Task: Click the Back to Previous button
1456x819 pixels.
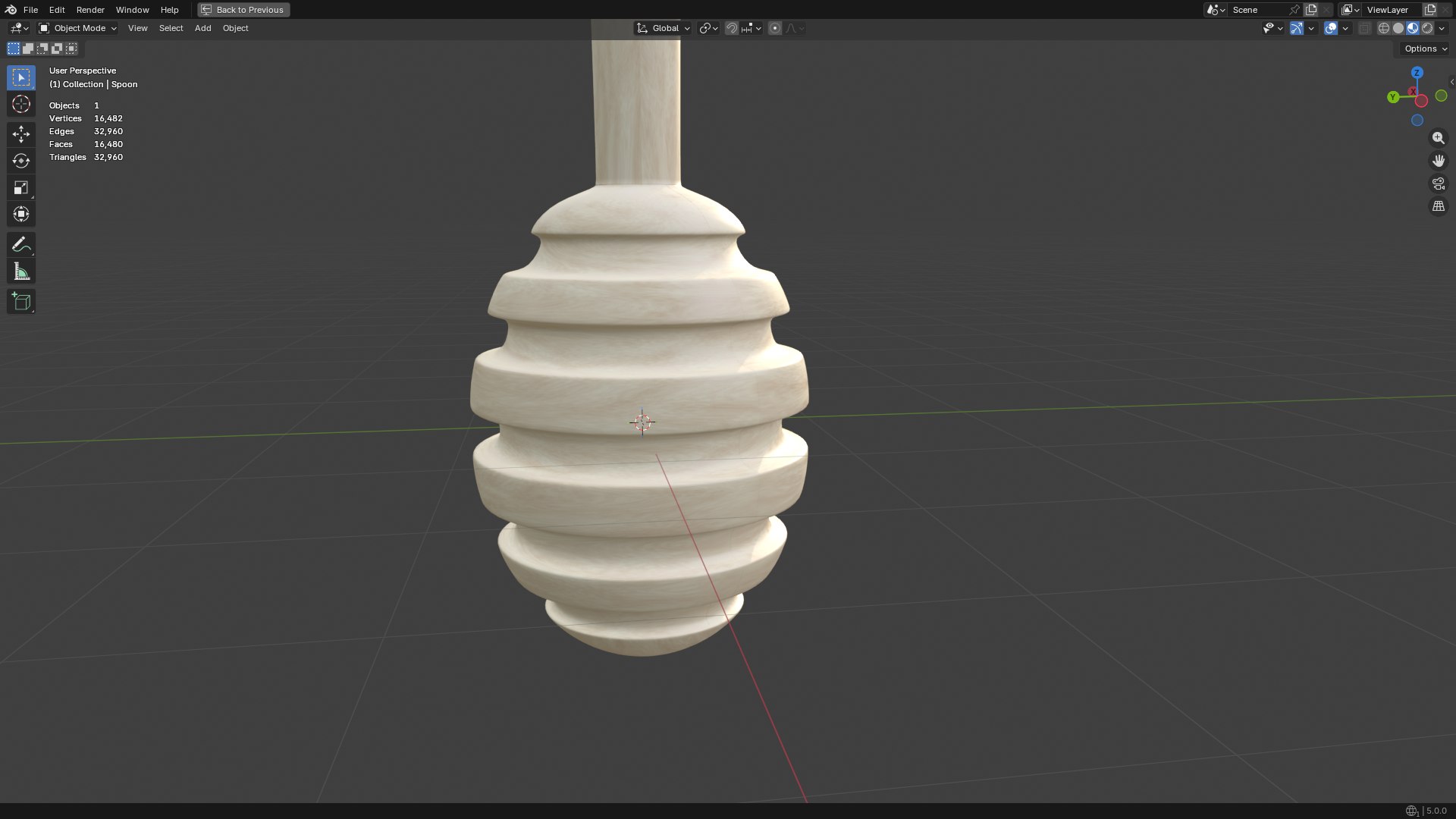Action: pos(243,10)
